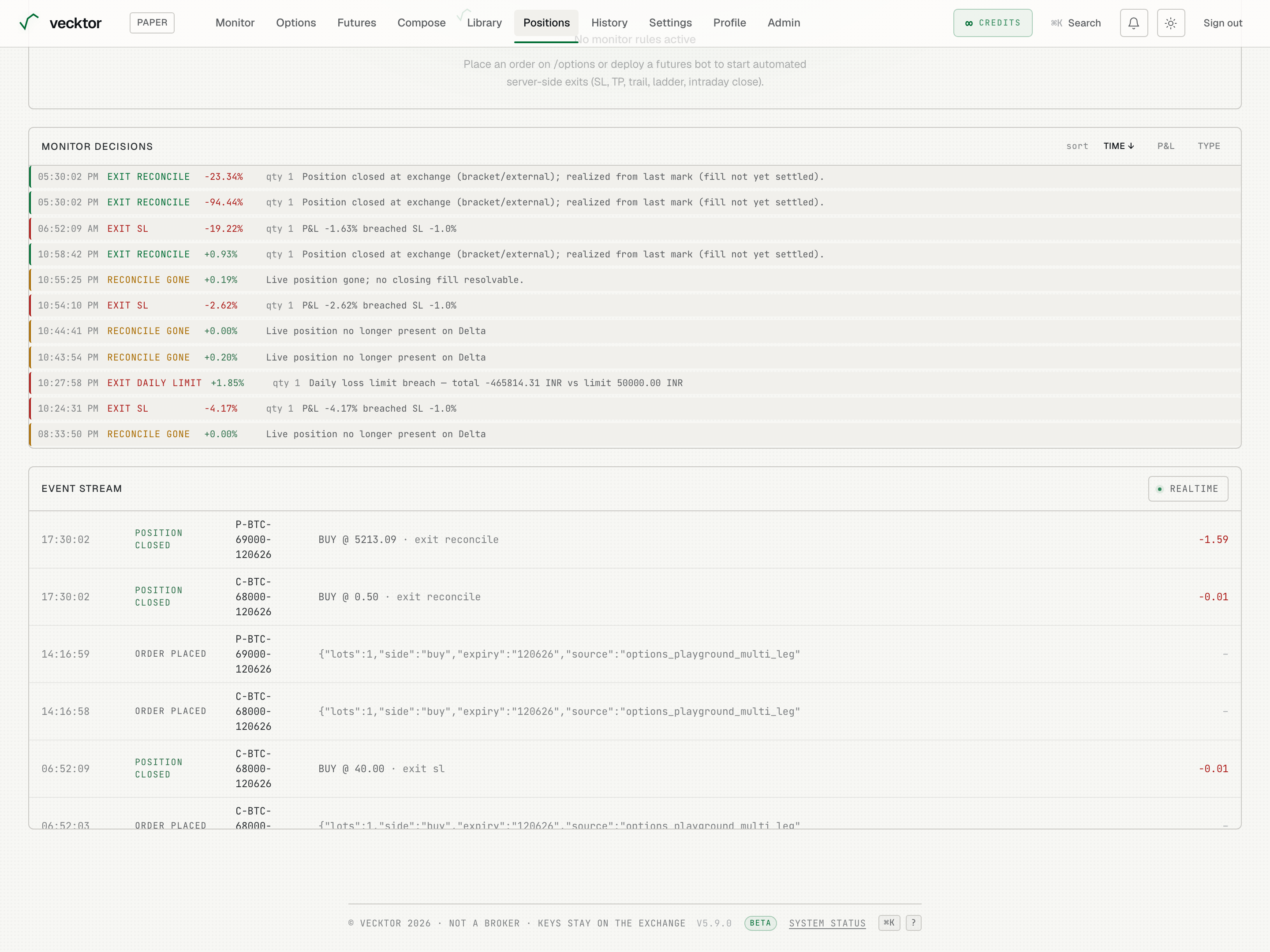The image size is (1270, 952).
Task: Click the EVENT STREAM heading
Action: pos(82,488)
